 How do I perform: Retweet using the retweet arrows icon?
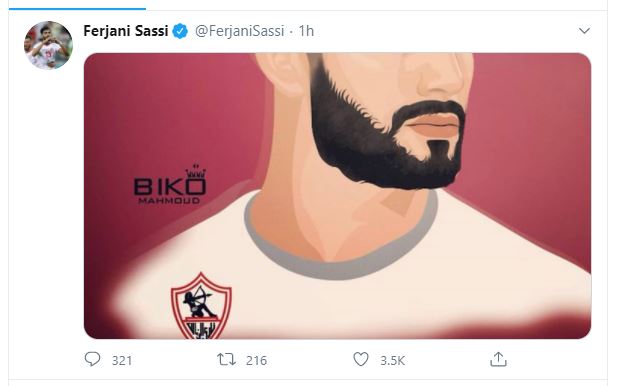[226, 359]
